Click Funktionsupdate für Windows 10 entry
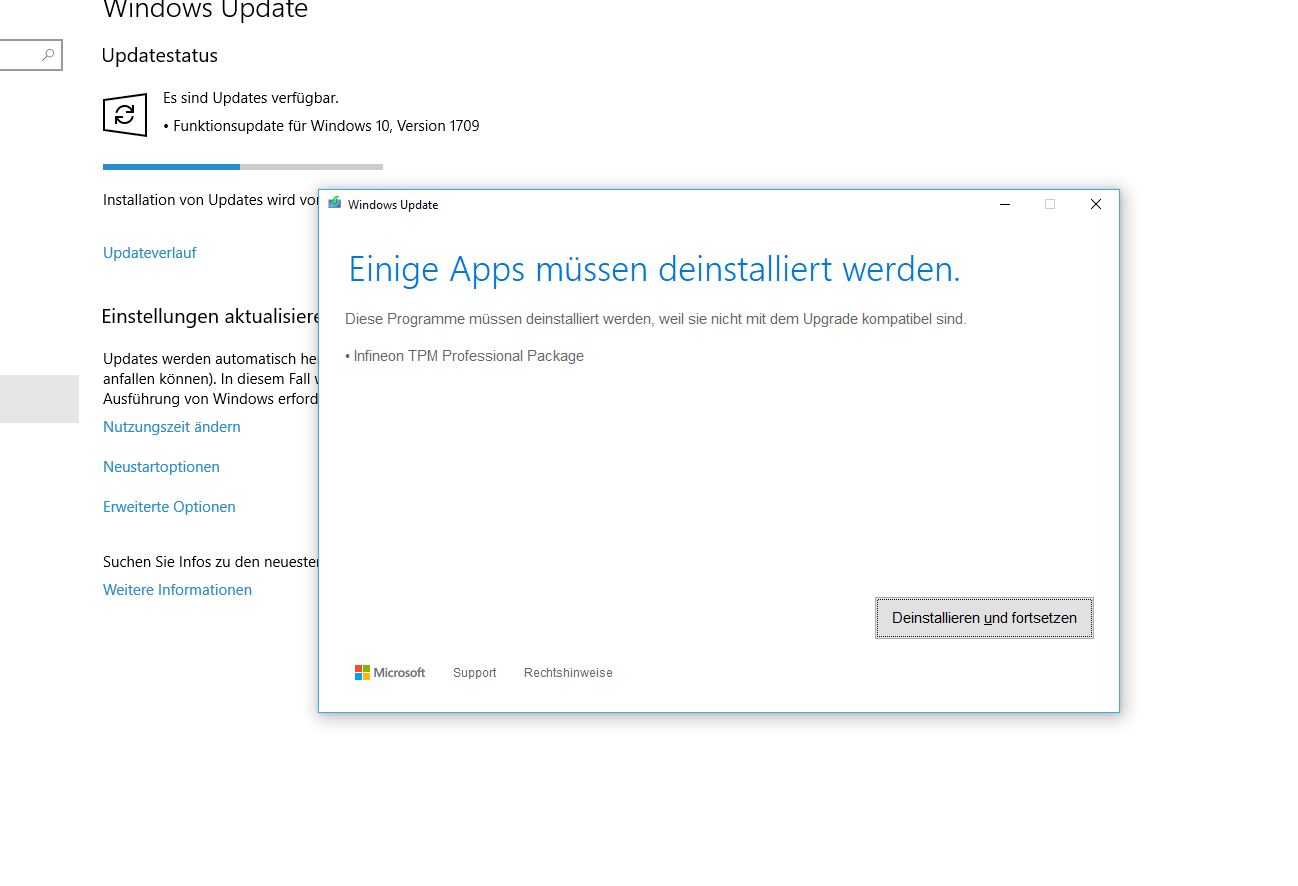This screenshot has width=1298, height=886. tap(321, 126)
